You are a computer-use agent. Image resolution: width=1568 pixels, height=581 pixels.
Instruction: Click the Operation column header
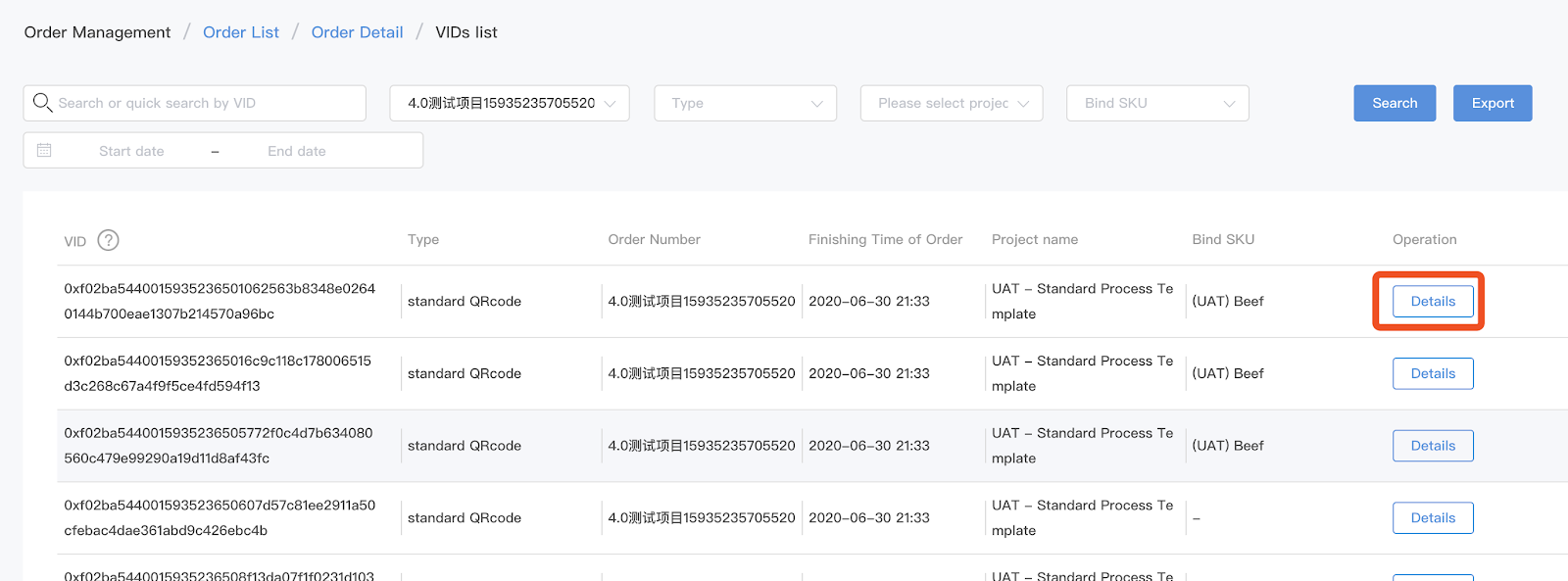[x=1424, y=239]
